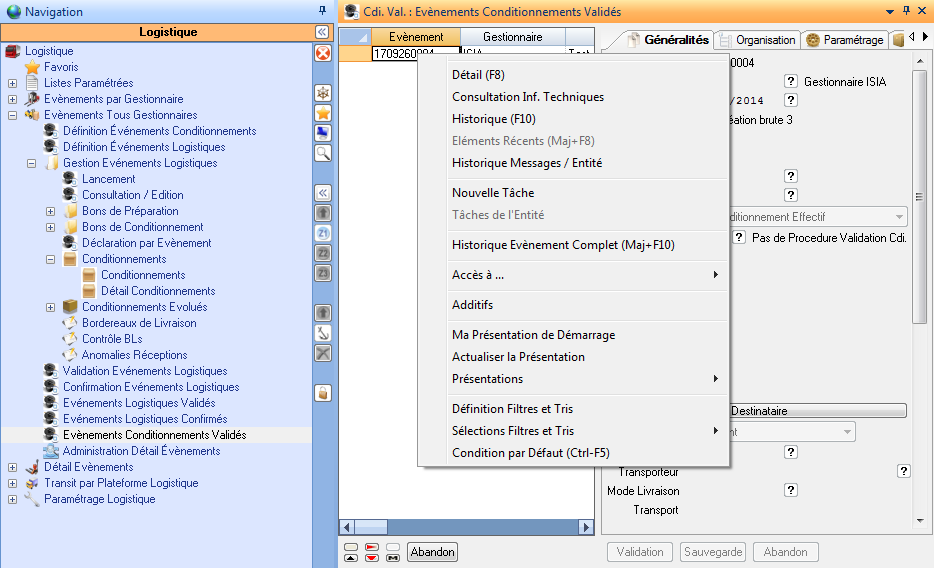Expand the Listes Paramétrées tree node
The image size is (934, 568).
12,83
